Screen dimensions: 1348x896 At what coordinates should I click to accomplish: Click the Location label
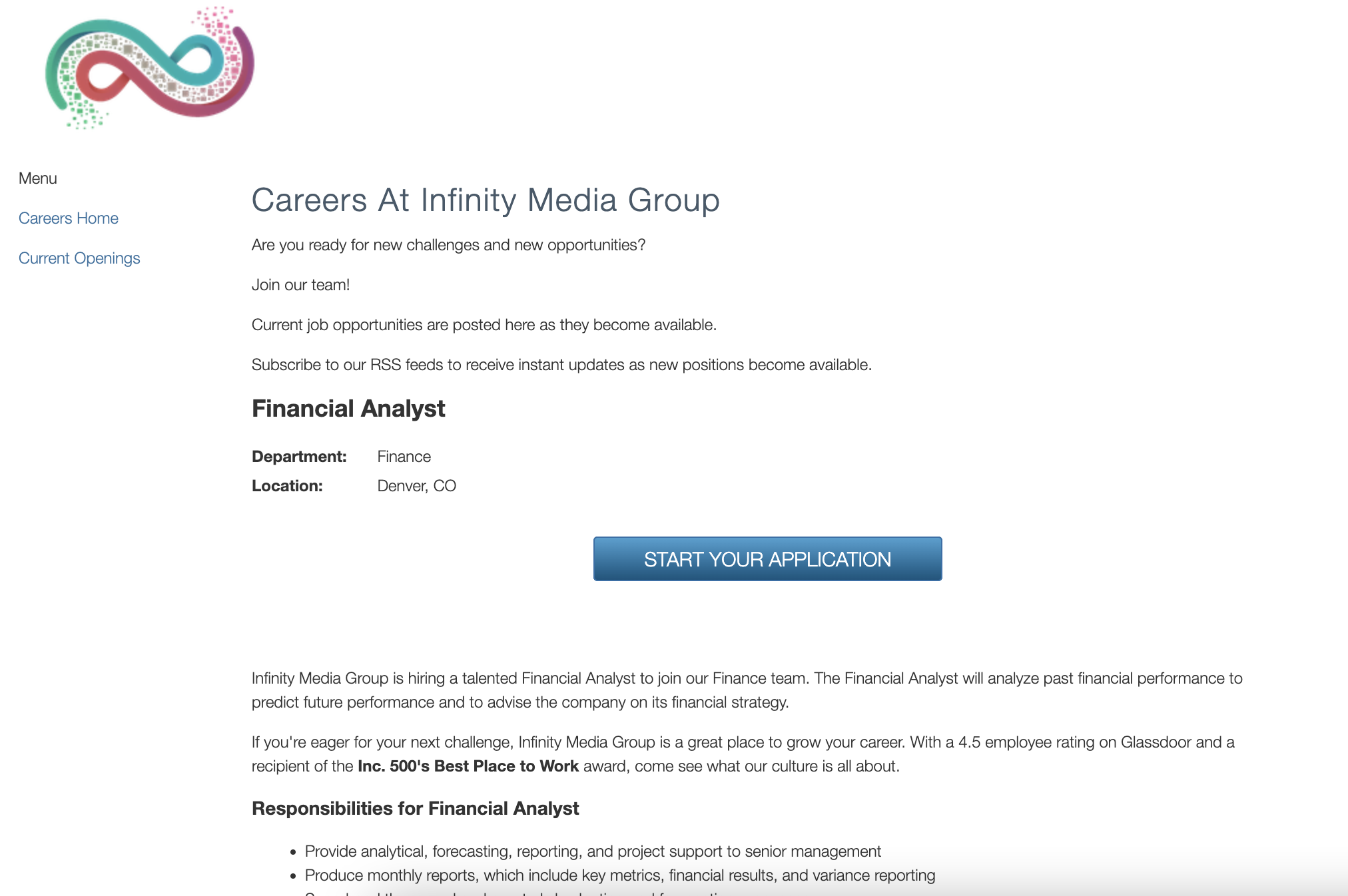click(287, 486)
